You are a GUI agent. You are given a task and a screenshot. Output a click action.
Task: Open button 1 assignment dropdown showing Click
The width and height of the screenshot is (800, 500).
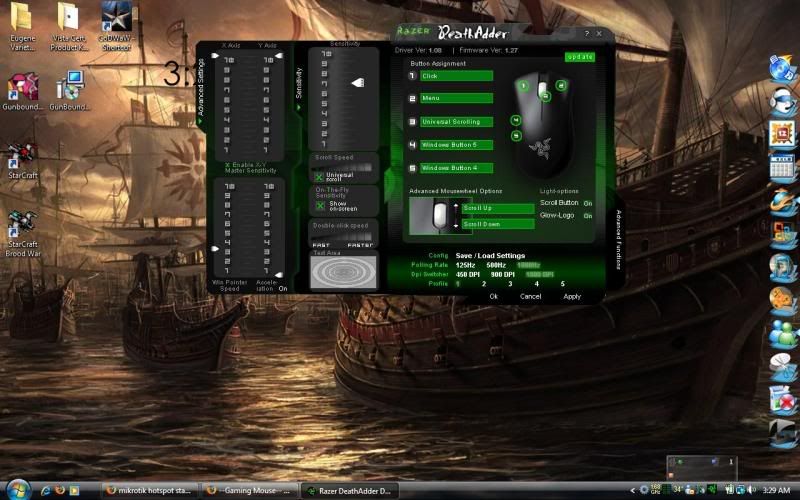pyautogui.click(x=456, y=76)
